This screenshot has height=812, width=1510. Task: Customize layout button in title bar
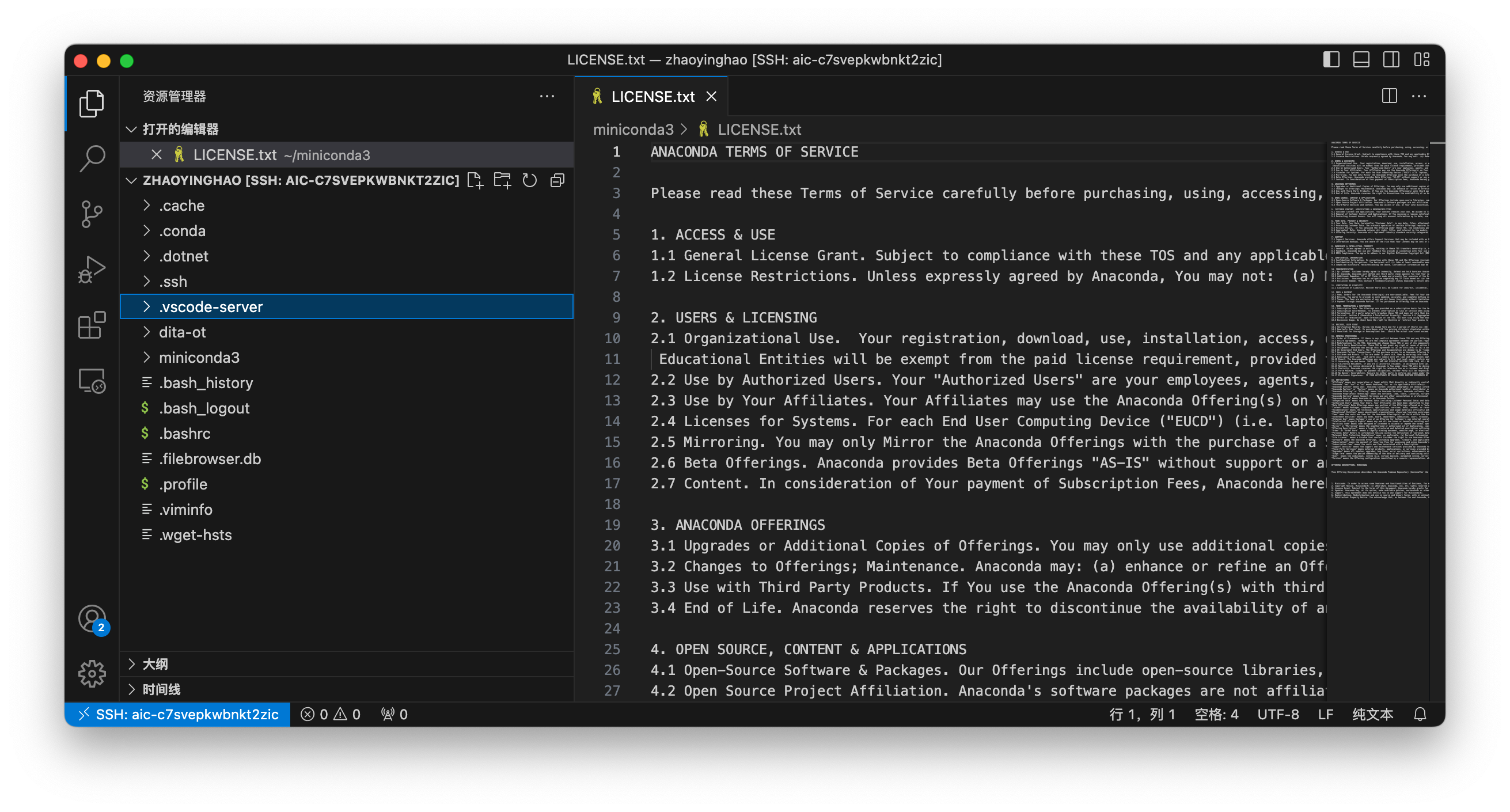point(1421,60)
